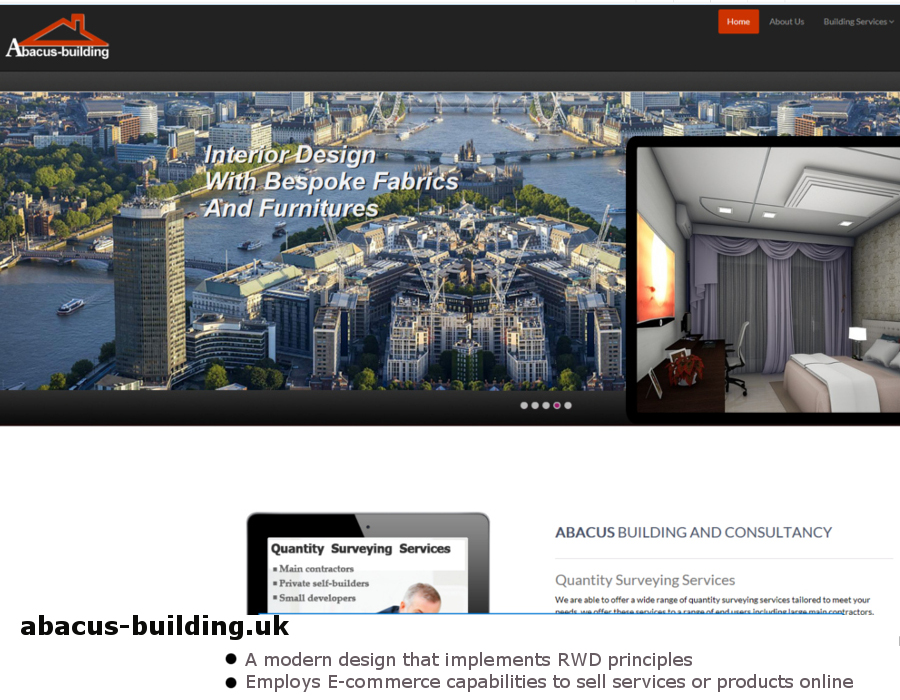Go to the Home menu item

pyautogui.click(x=738, y=22)
